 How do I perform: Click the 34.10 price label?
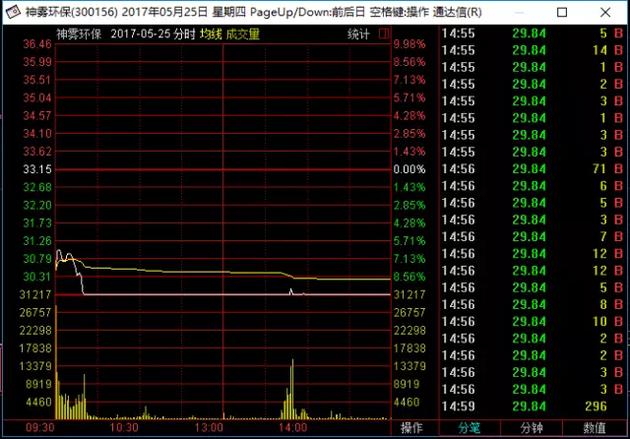pyautogui.click(x=37, y=133)
